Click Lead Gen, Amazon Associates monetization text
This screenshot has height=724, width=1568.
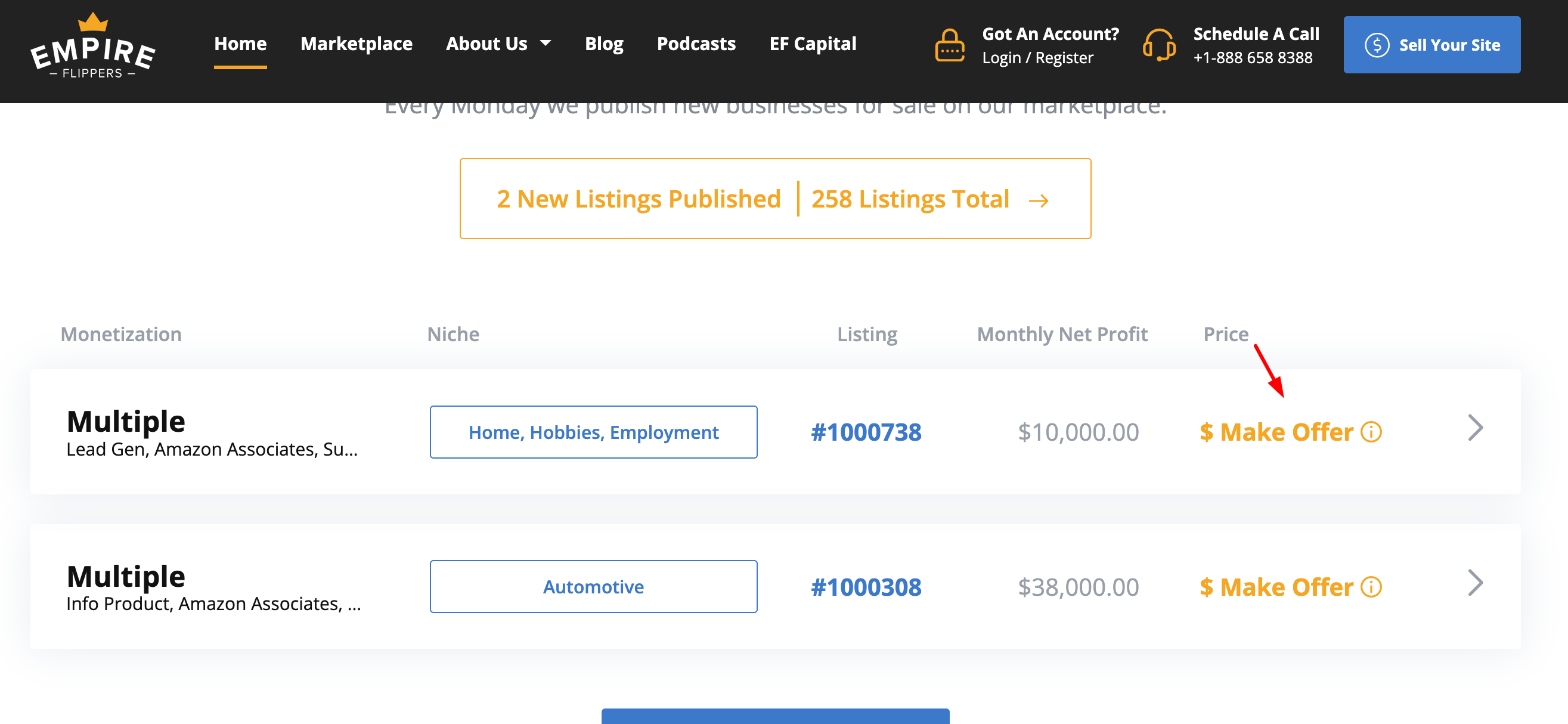pos(212,450)
